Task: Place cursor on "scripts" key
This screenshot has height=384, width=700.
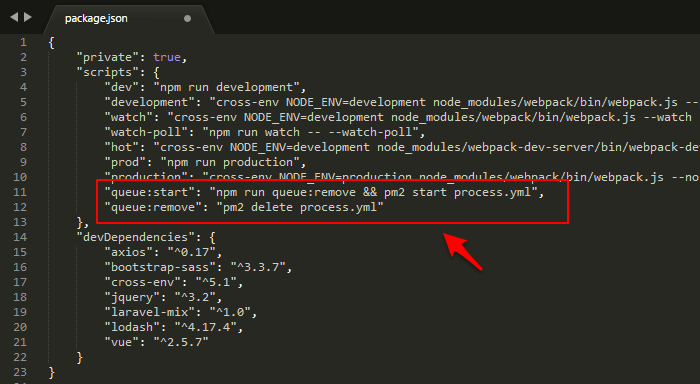Action: pos(108,72)
